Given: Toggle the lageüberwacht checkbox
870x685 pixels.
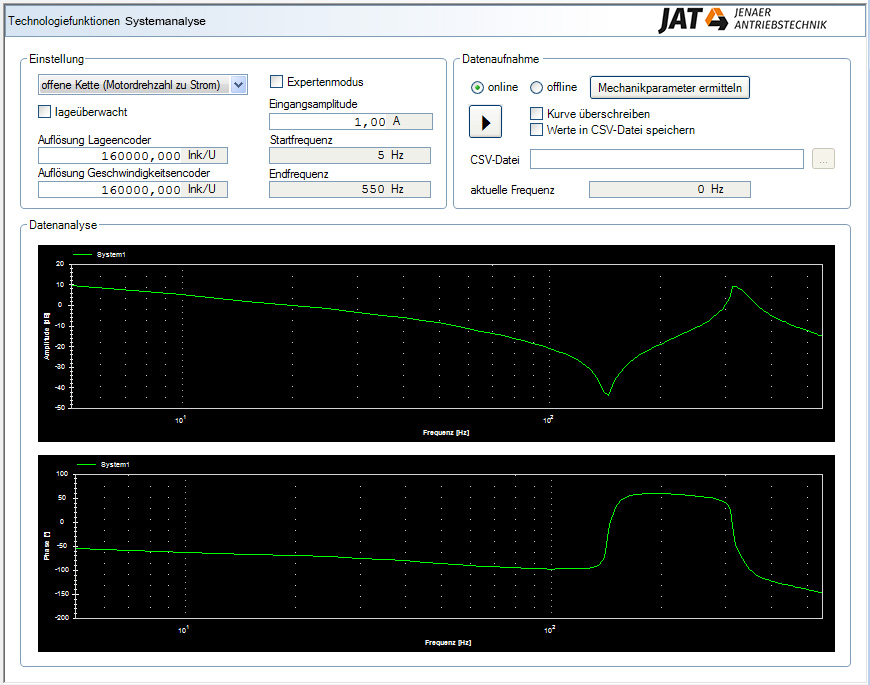Looking at the screenshot, I should (x=45, y=112).
